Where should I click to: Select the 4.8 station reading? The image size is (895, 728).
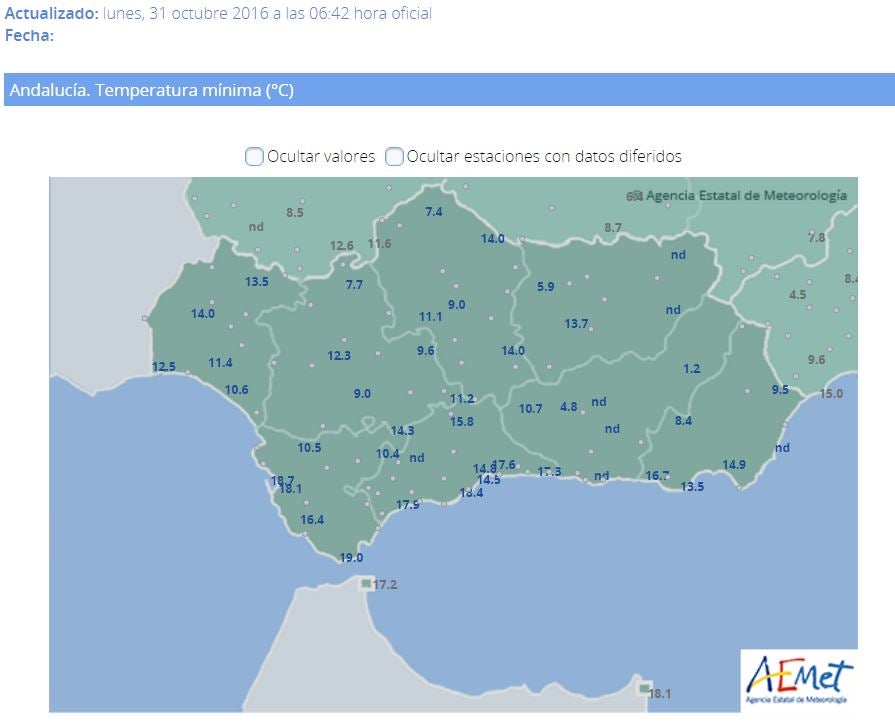569,407
